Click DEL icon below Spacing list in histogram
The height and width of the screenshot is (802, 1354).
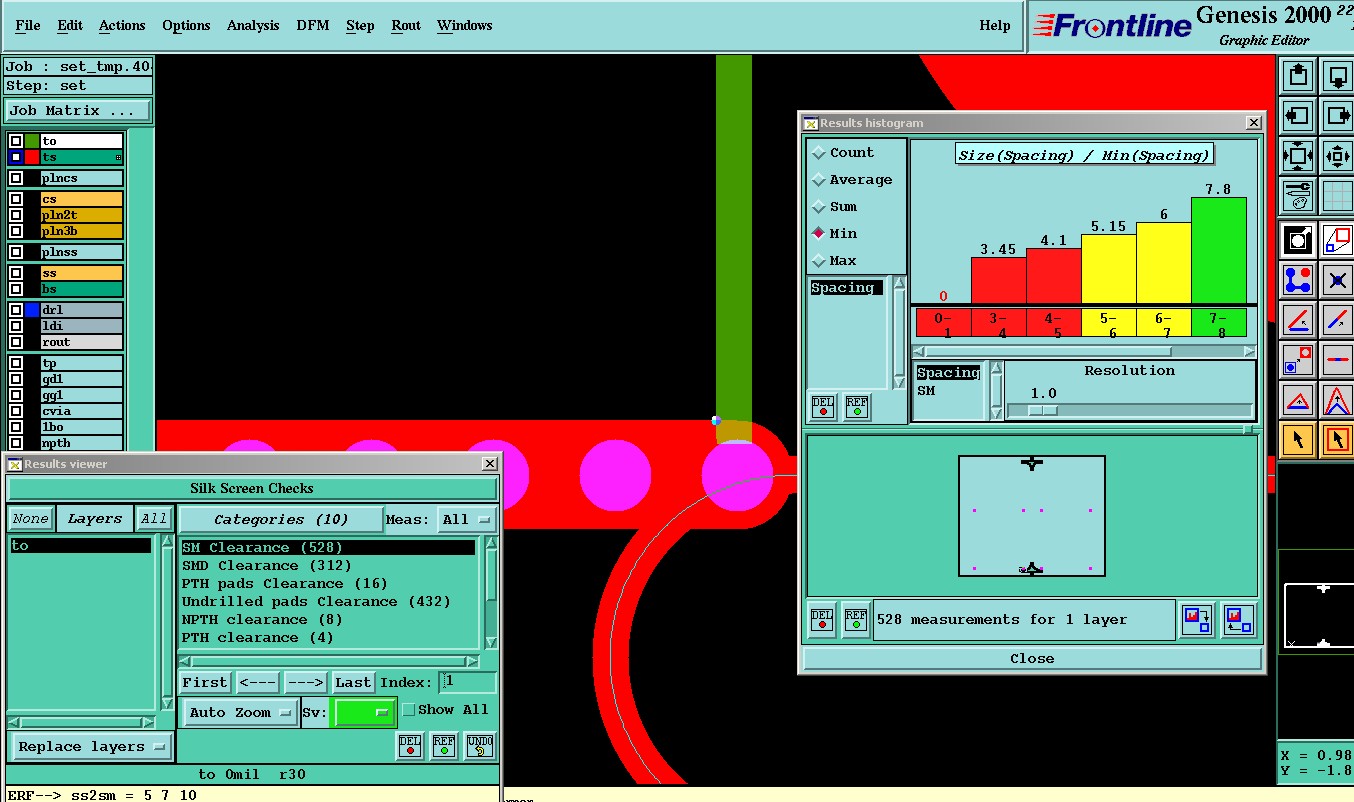click(823, 407)
